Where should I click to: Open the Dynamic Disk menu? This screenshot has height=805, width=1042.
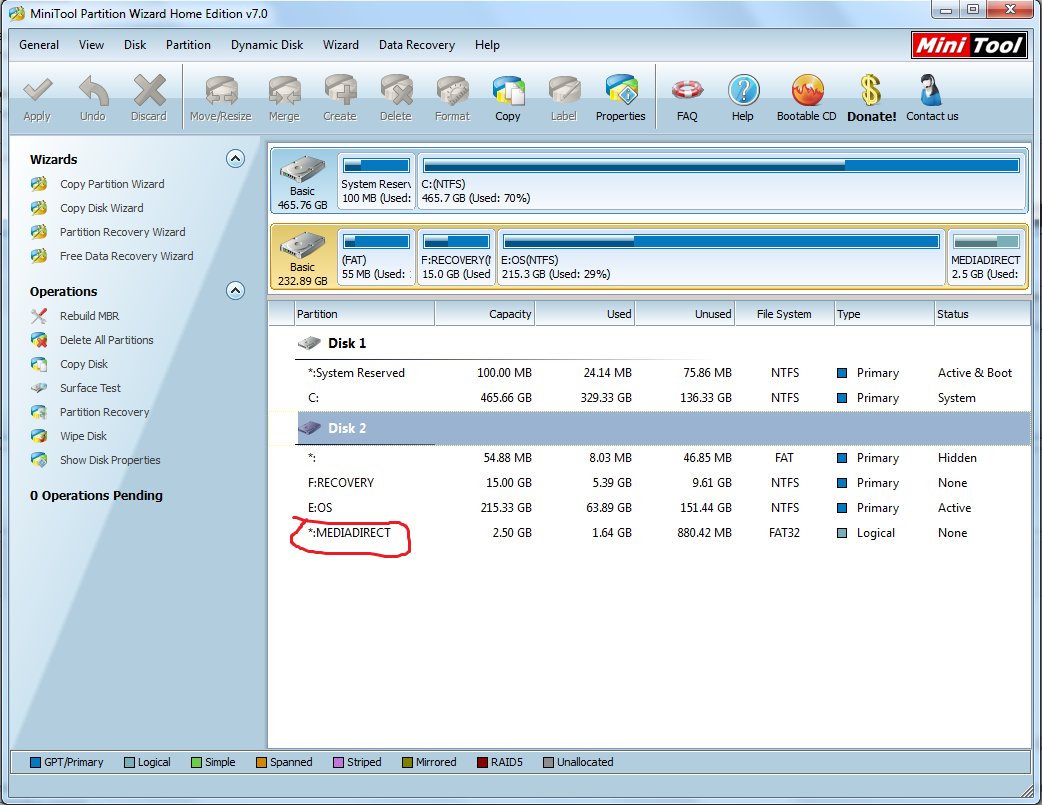point(267,45)
